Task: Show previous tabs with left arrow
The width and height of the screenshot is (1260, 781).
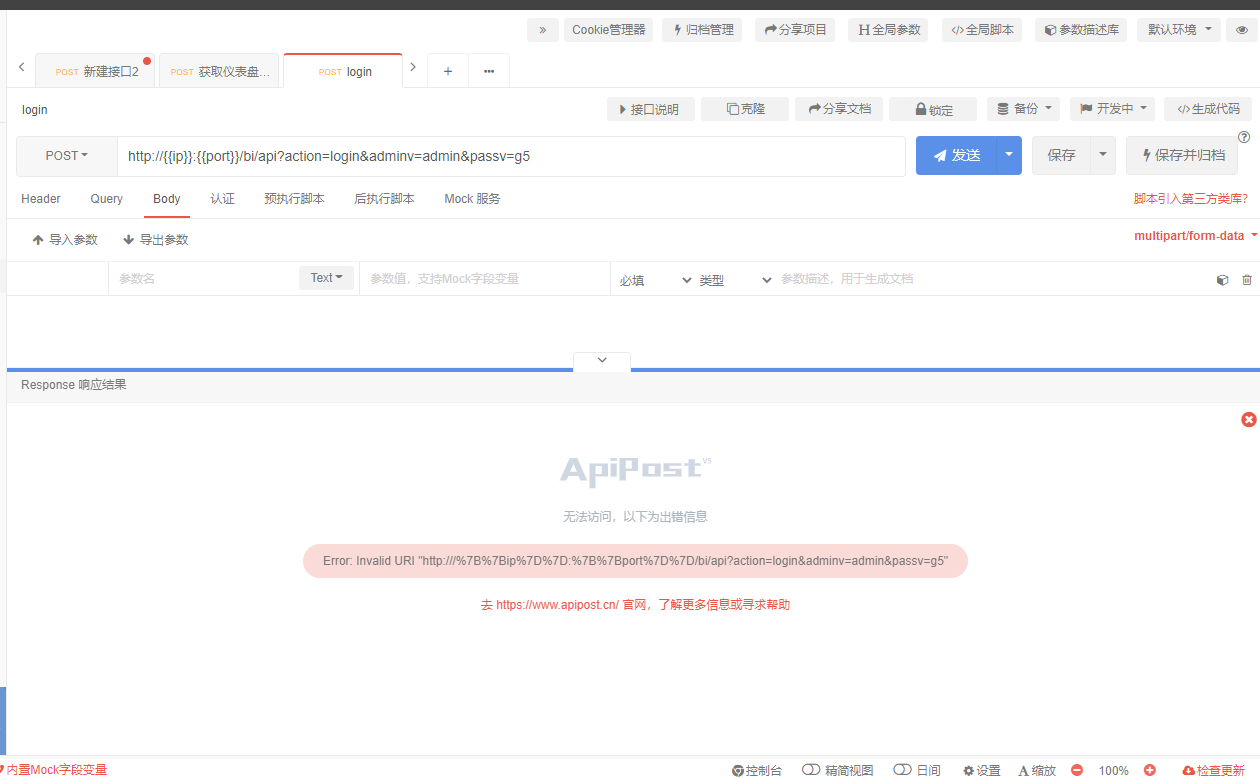Action: pos(21,67)
